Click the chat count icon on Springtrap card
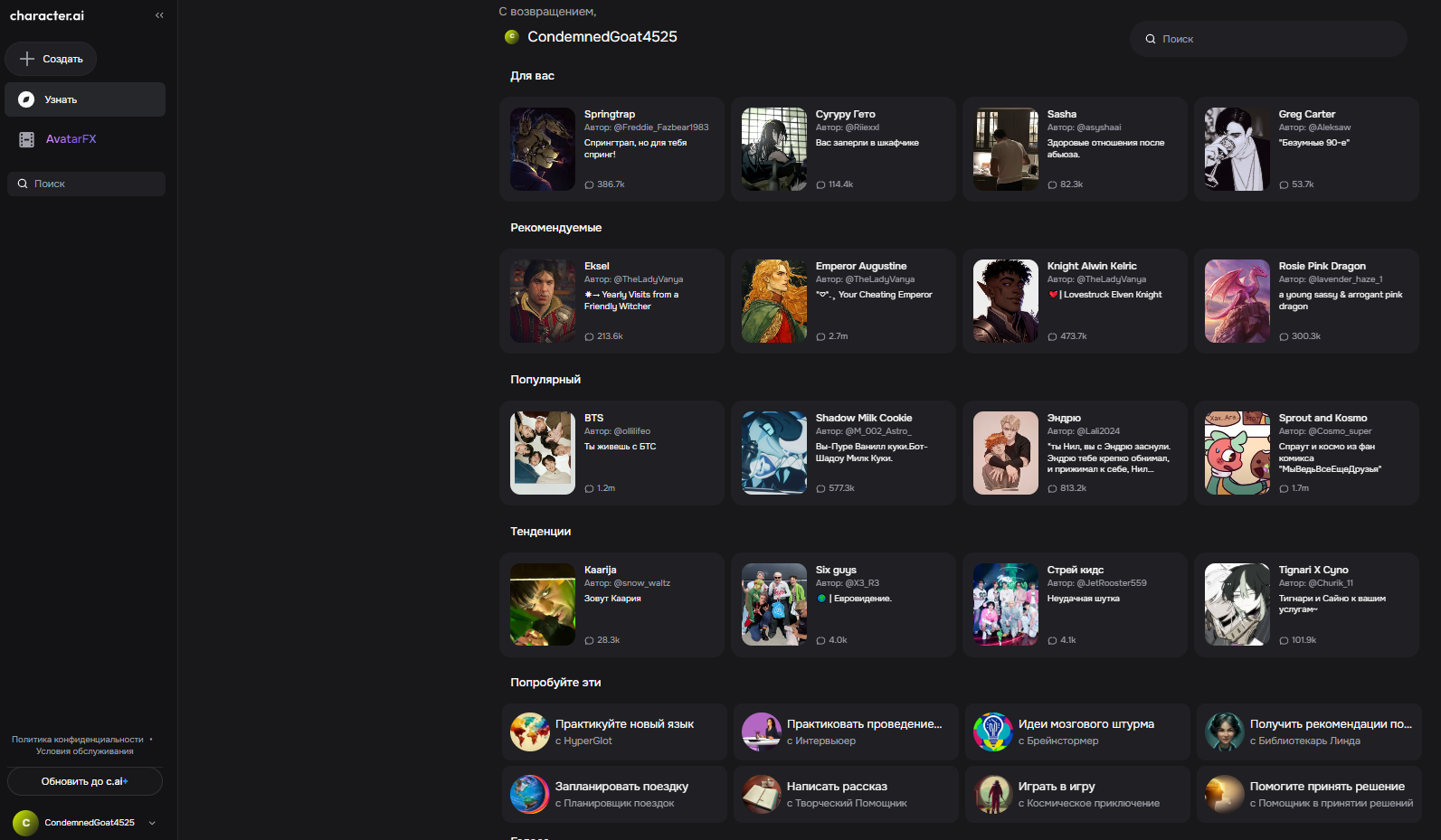Screen dimensions: 1441x840 [x=589, y=184]
